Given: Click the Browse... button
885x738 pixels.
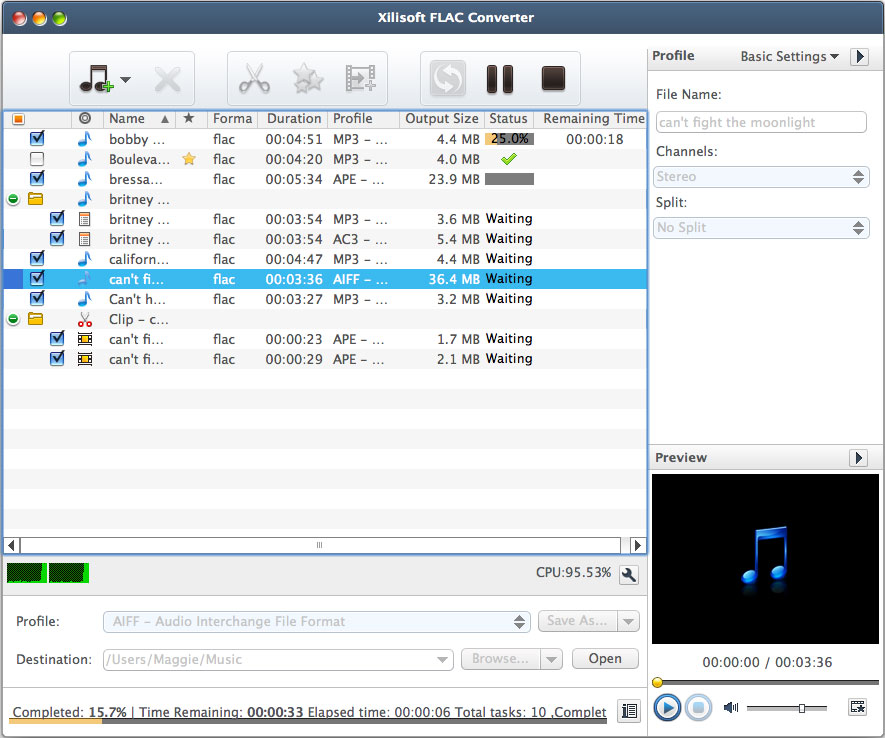Looking at the screenshot, I should 499,659.
